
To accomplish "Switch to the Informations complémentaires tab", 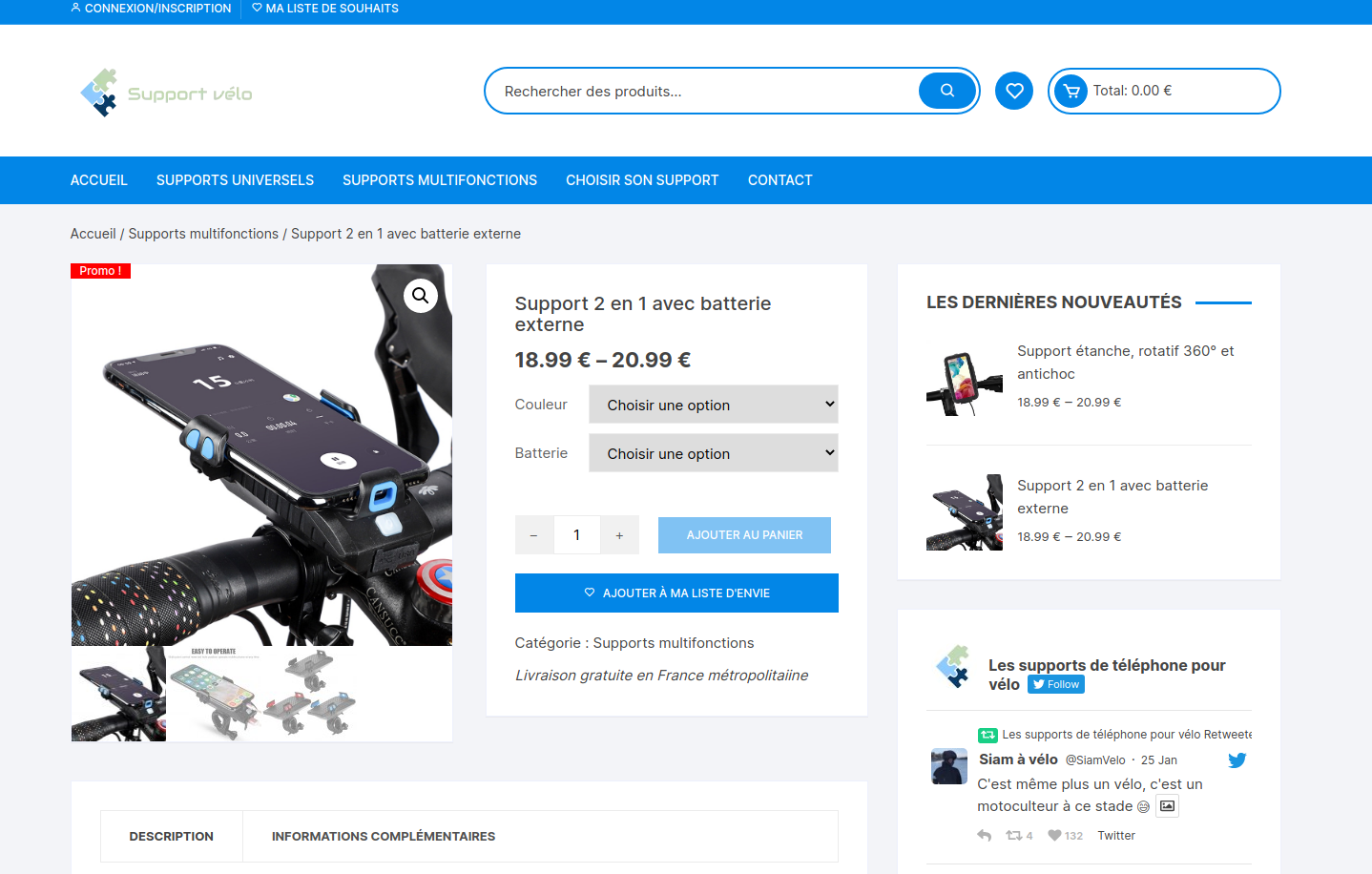I will click(x=384, y=836).
